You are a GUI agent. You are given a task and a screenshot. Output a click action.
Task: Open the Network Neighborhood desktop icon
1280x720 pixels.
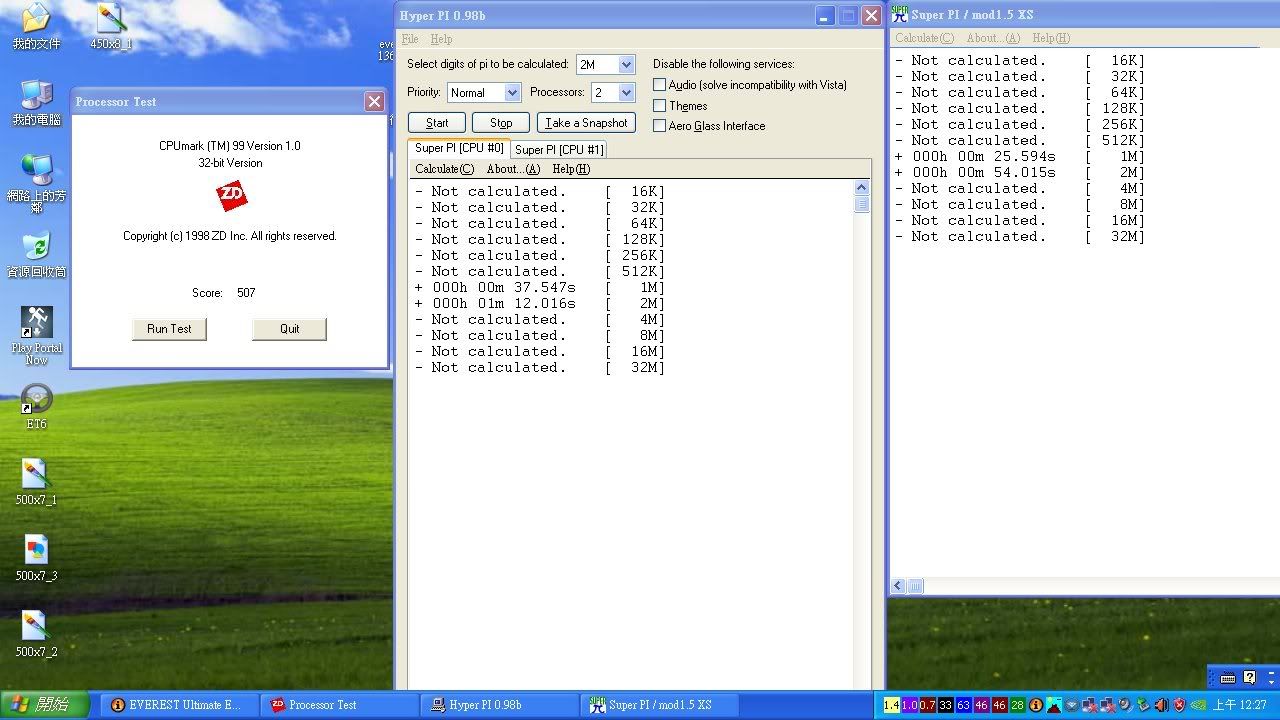36,182
